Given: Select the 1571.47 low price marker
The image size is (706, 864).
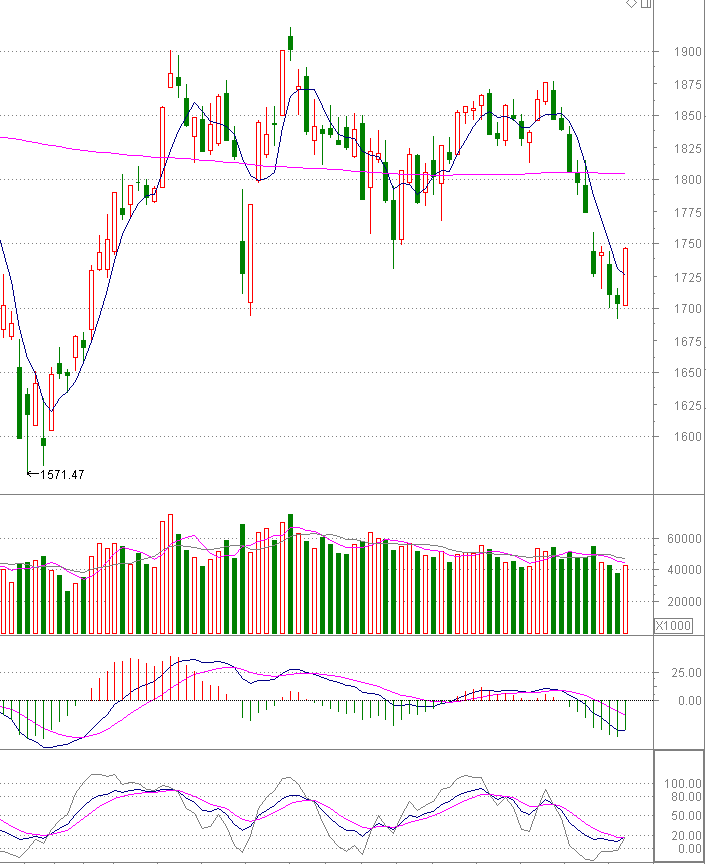Looking at the screenshot, I should pyautogui.click(x=61, y=474).
